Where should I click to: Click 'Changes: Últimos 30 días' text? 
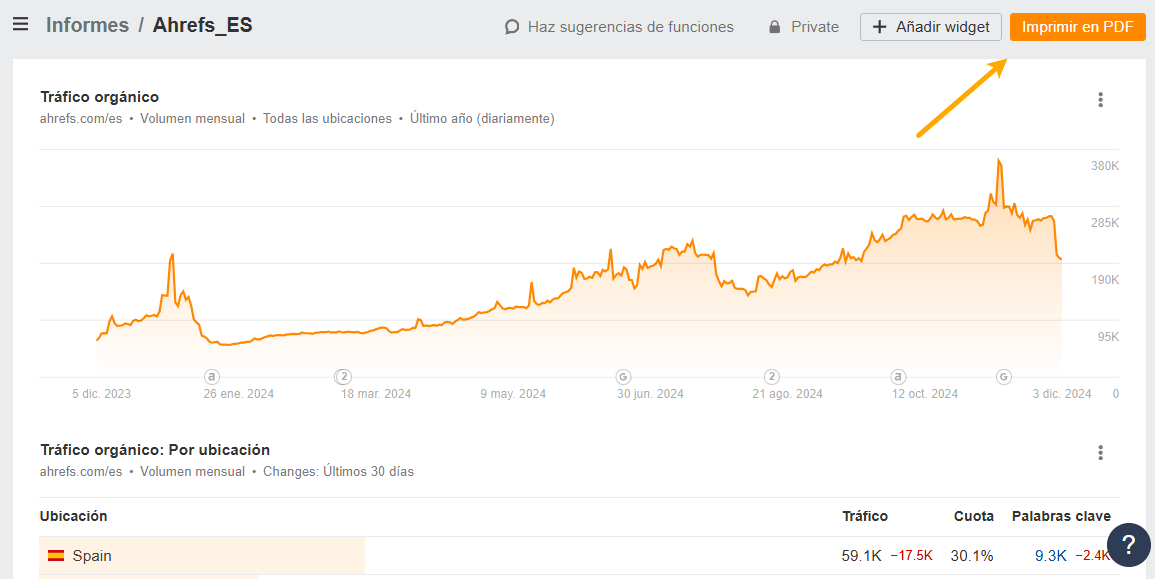pyautogui.click(x=338, y=471)
